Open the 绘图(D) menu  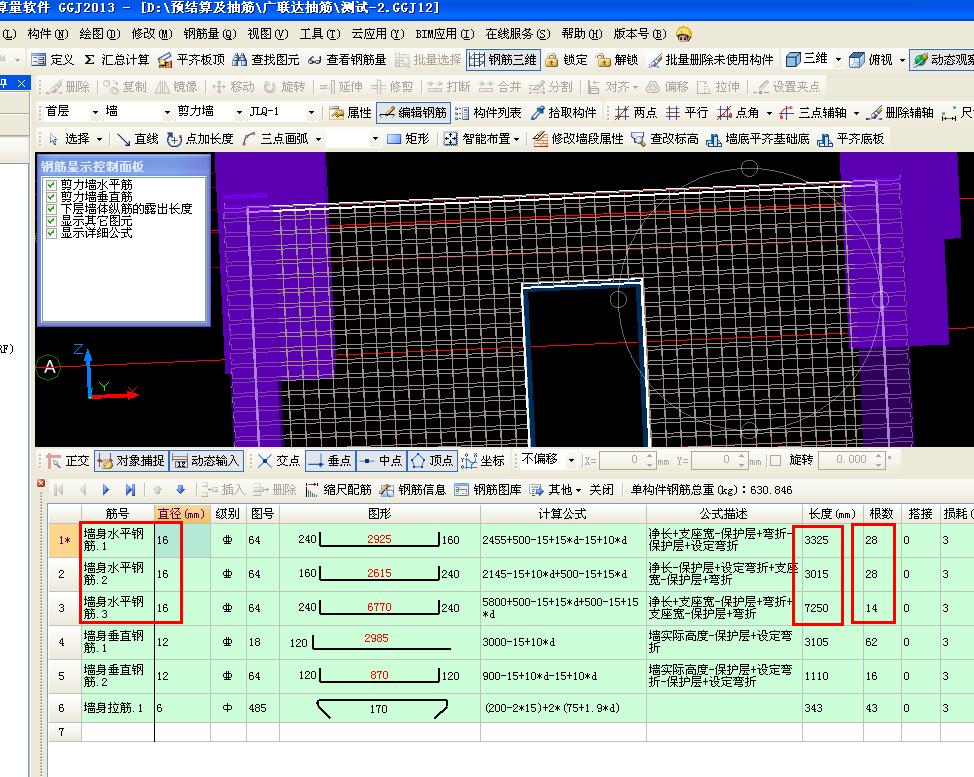99,34
